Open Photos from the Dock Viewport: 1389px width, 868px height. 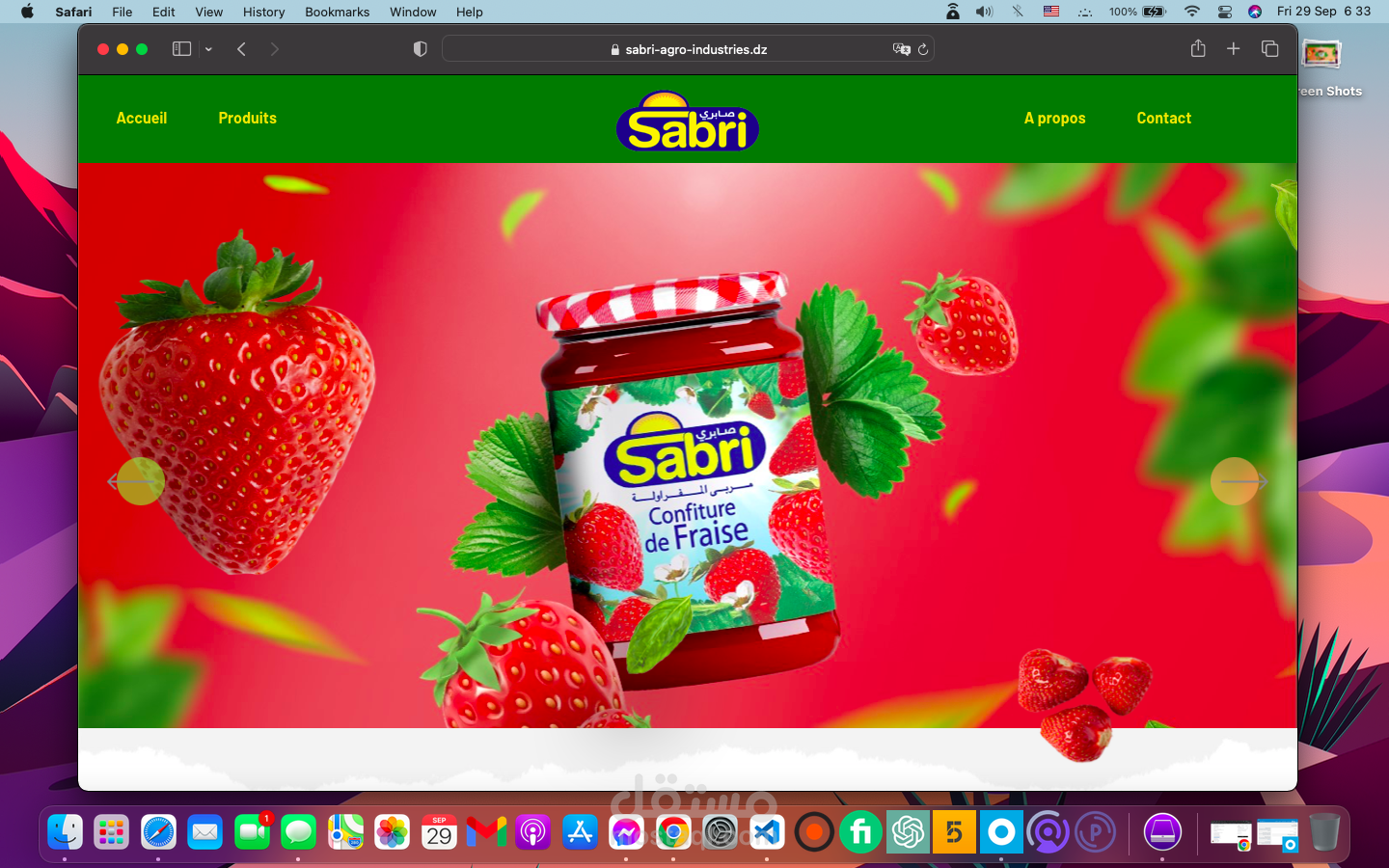(393, 832)
